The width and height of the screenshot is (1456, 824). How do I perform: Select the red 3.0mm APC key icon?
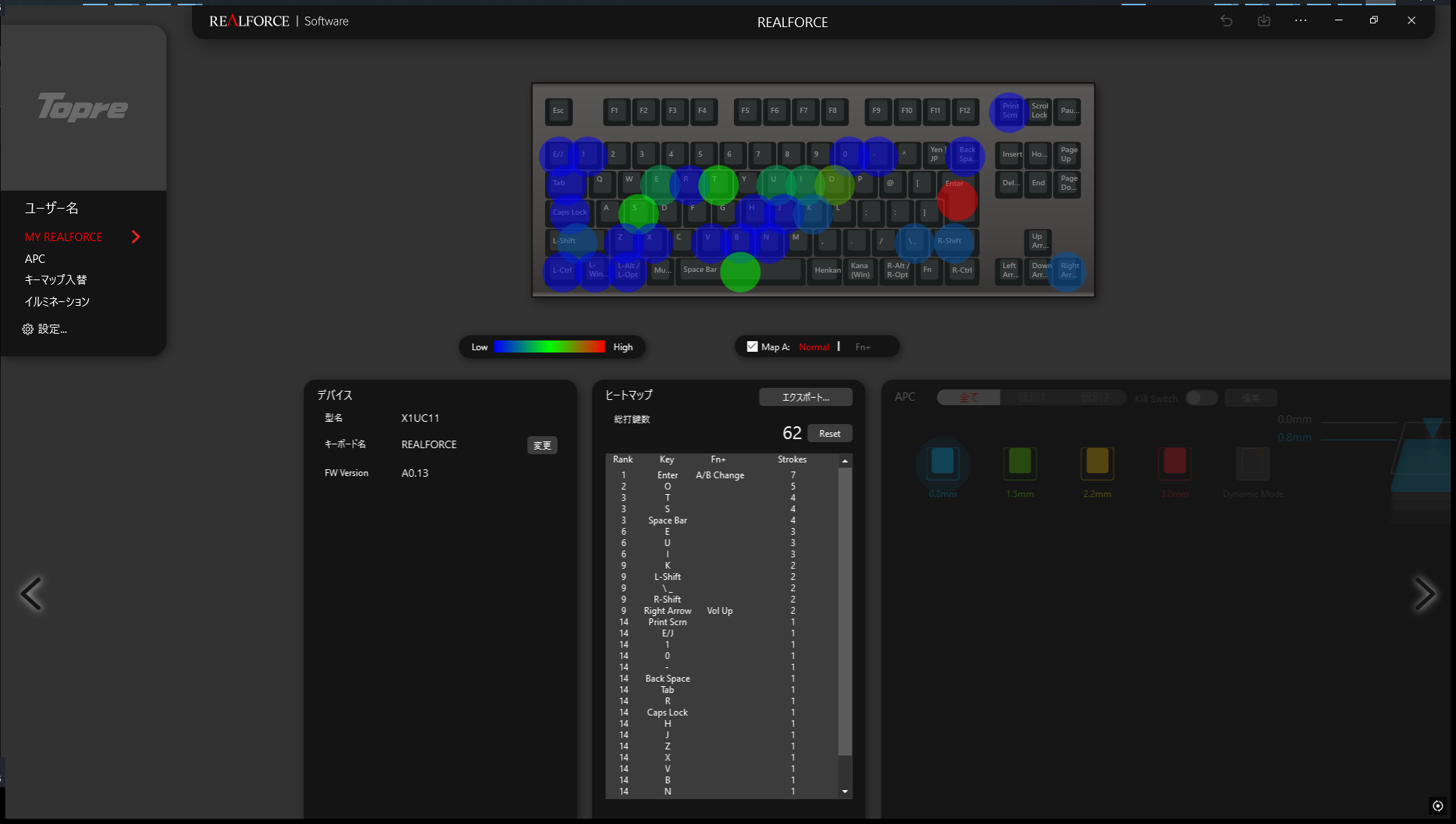pos(1174,462)
